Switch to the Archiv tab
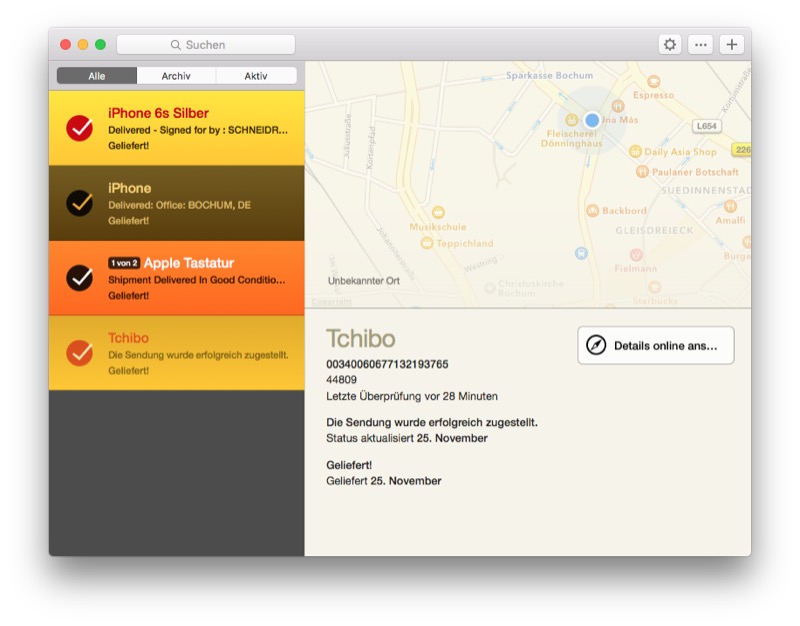 click(x=176, y=76)
